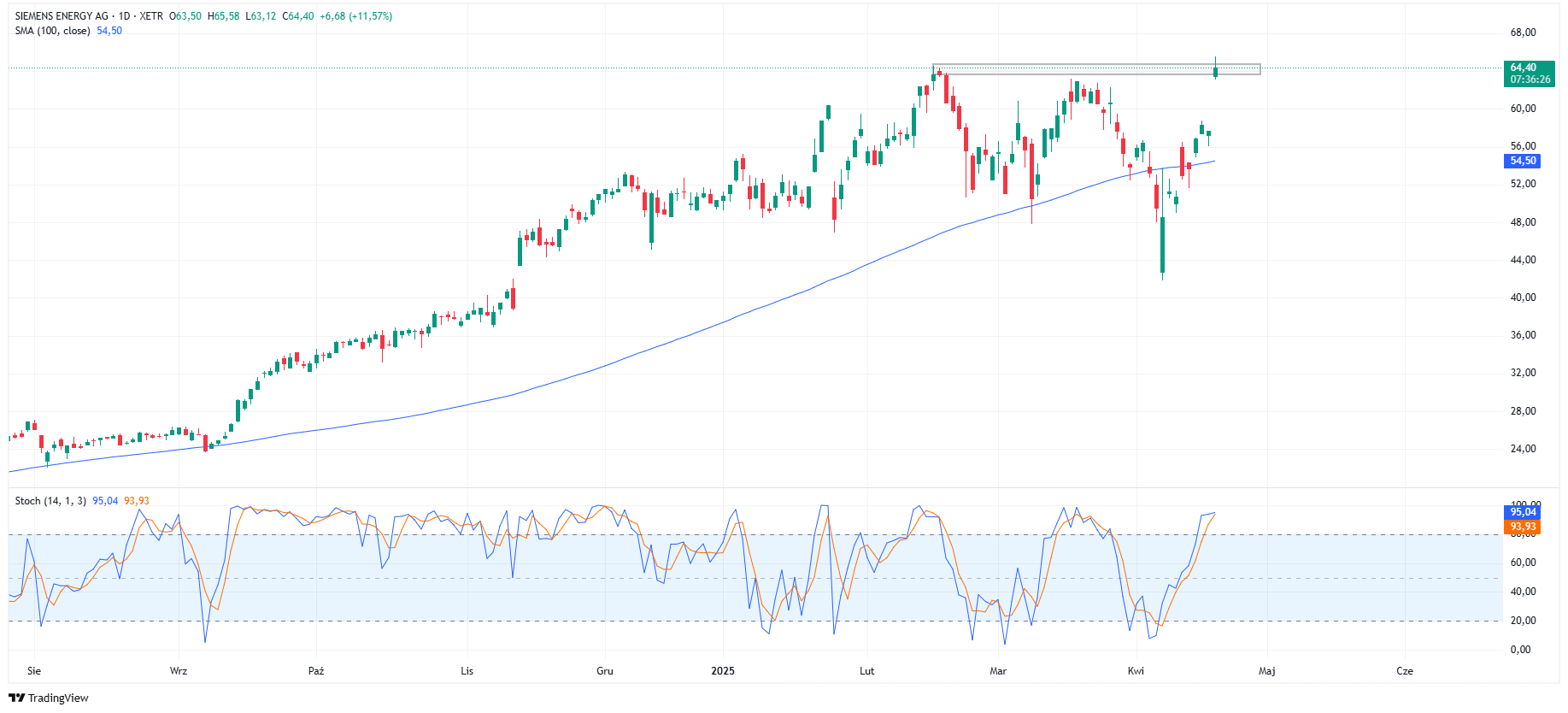Click the 0,00 stochastic axis label
1568x713 pixels.
1520,650
